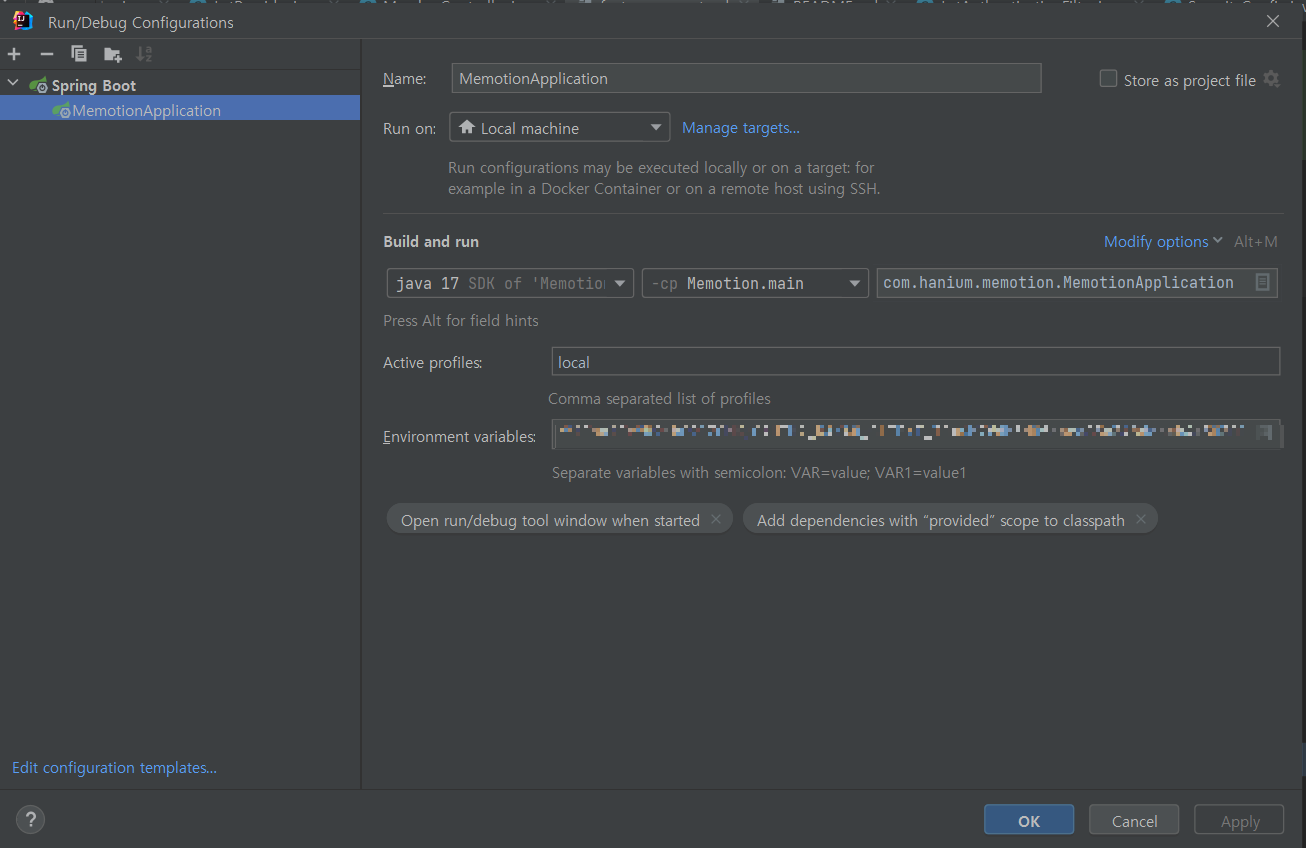Remove provided scope dependencies option

(1140, 519)
